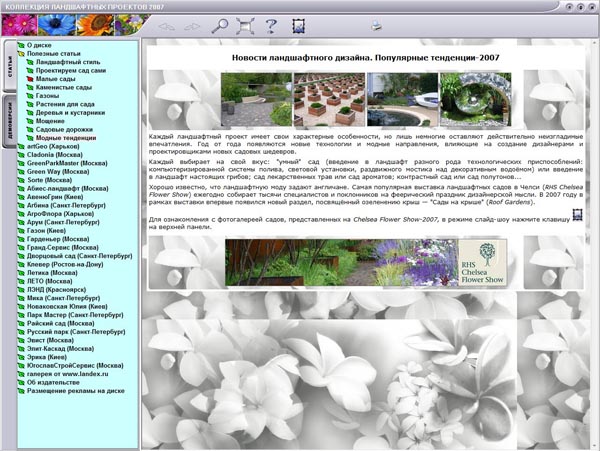
Task: Select Ландшафтный стиль article
Action: 70,62
